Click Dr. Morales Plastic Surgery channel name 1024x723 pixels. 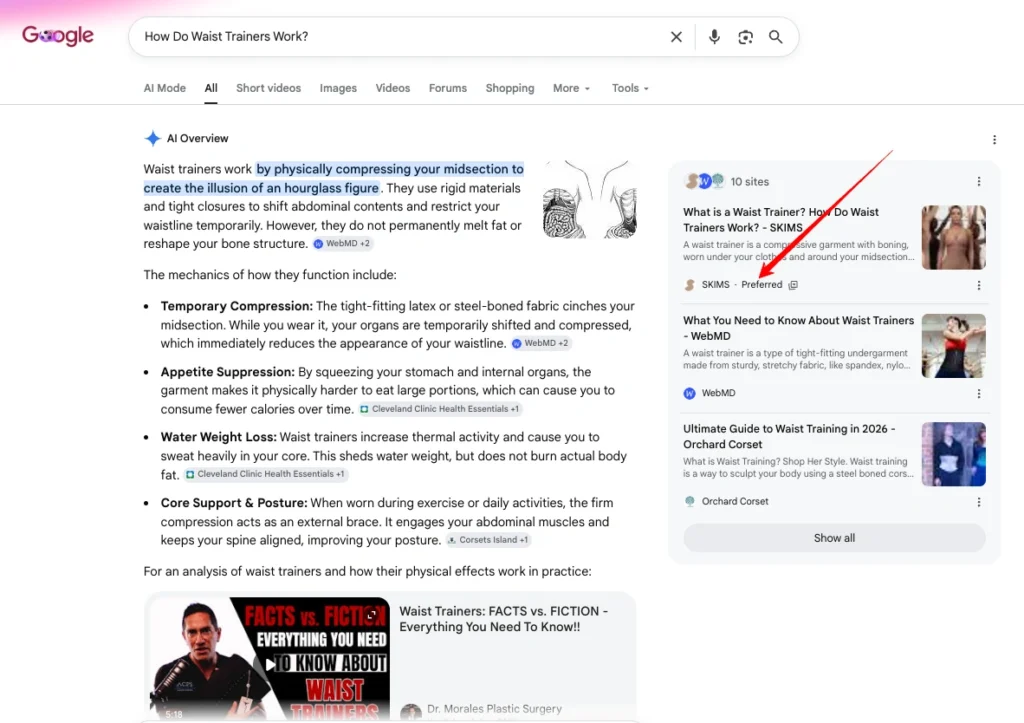click(494, 709)
